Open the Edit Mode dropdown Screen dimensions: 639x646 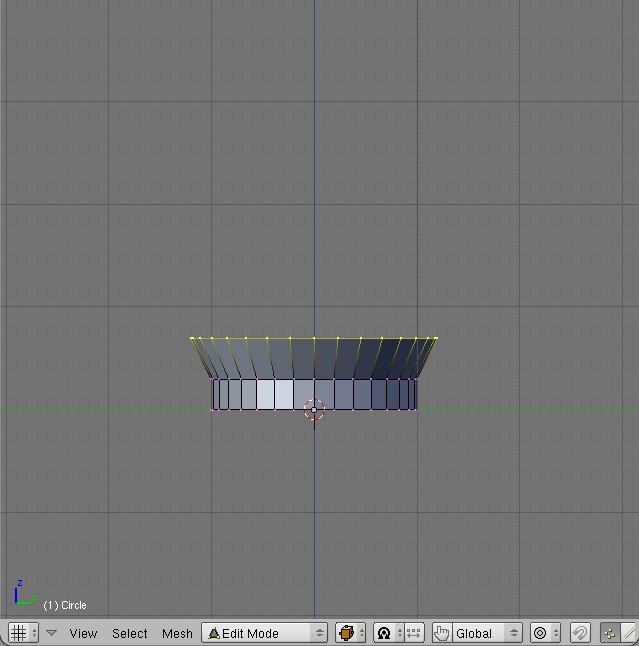click(264, 633)
